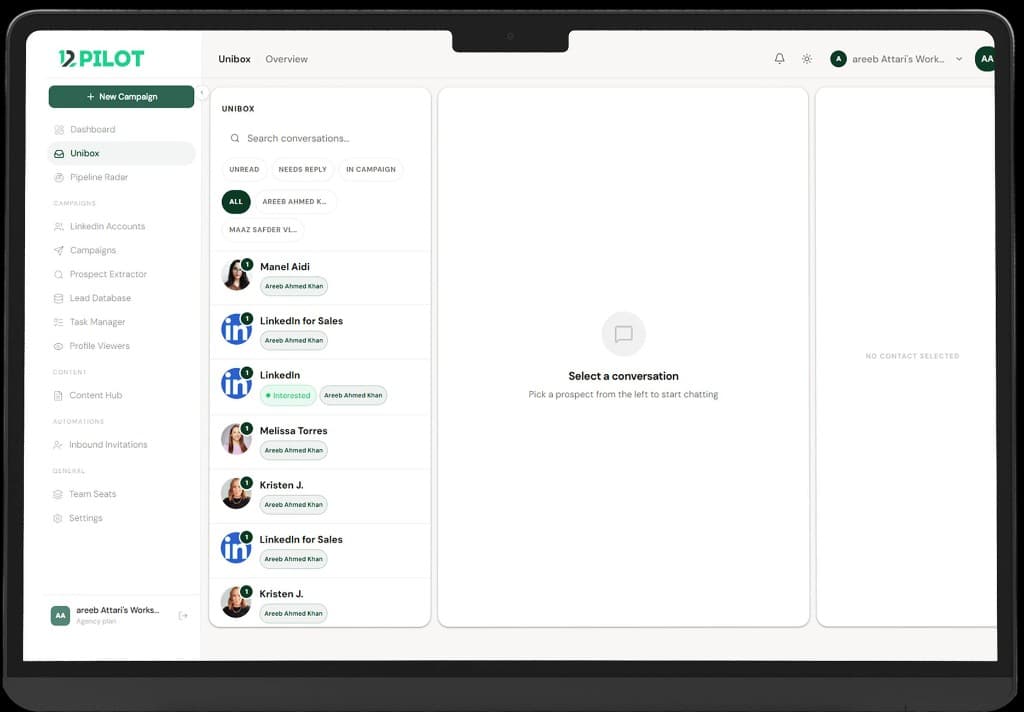Open the Manel Aidi conversation
The image size is (1024, 712).
click(320, 277)
